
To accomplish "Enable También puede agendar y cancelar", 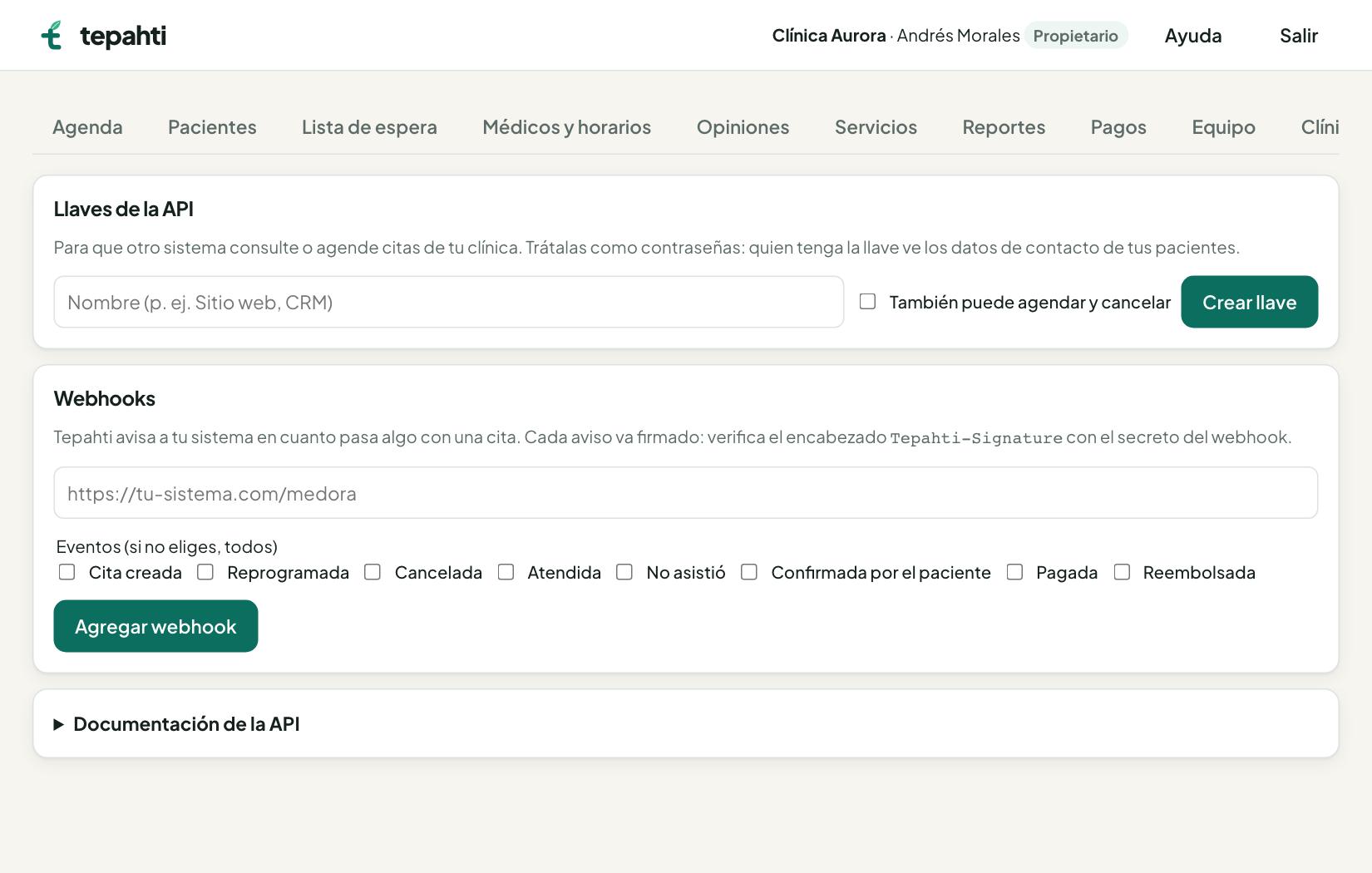I will 867,301.
